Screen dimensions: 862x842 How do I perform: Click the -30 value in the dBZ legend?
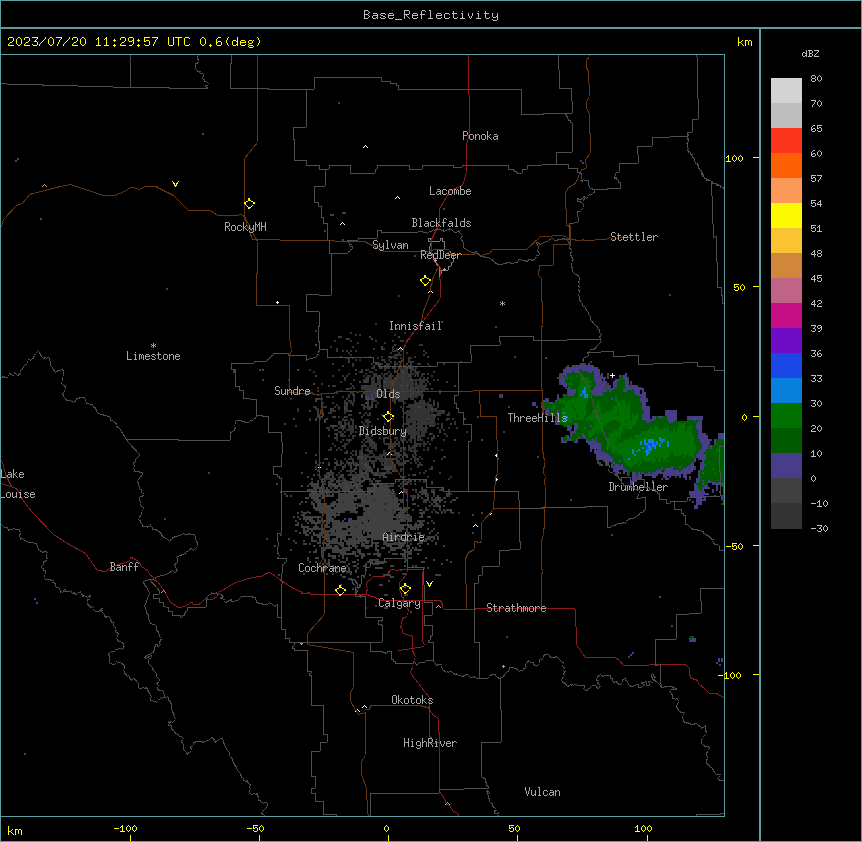coord(819,528)
